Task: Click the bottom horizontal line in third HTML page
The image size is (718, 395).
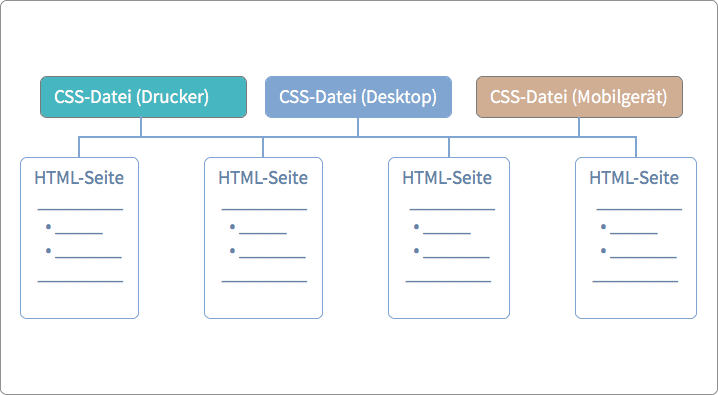Action: (448, 281)
